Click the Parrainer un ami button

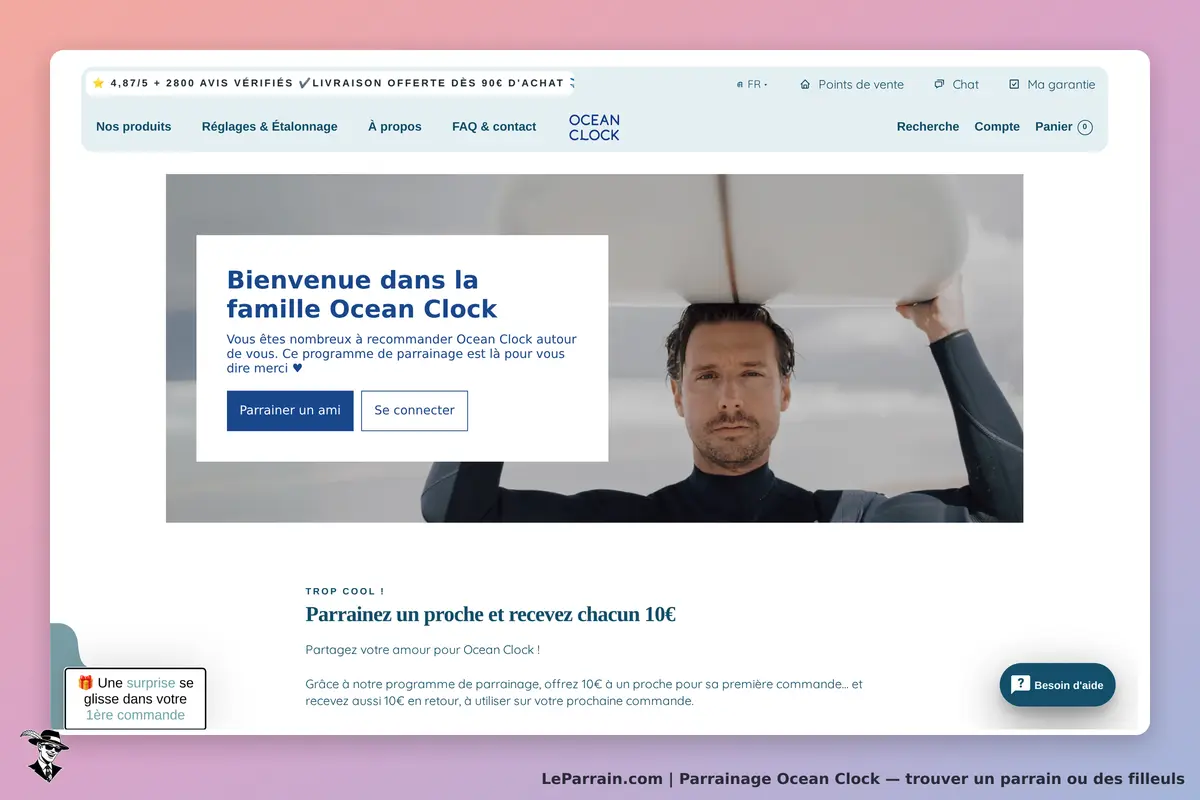(x=290, y=411)
